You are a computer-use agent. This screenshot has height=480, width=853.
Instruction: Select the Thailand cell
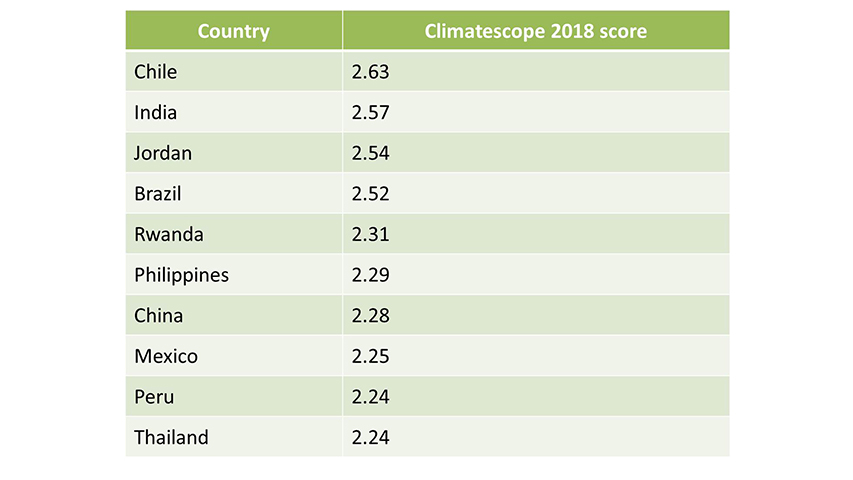tap(171, 437)
